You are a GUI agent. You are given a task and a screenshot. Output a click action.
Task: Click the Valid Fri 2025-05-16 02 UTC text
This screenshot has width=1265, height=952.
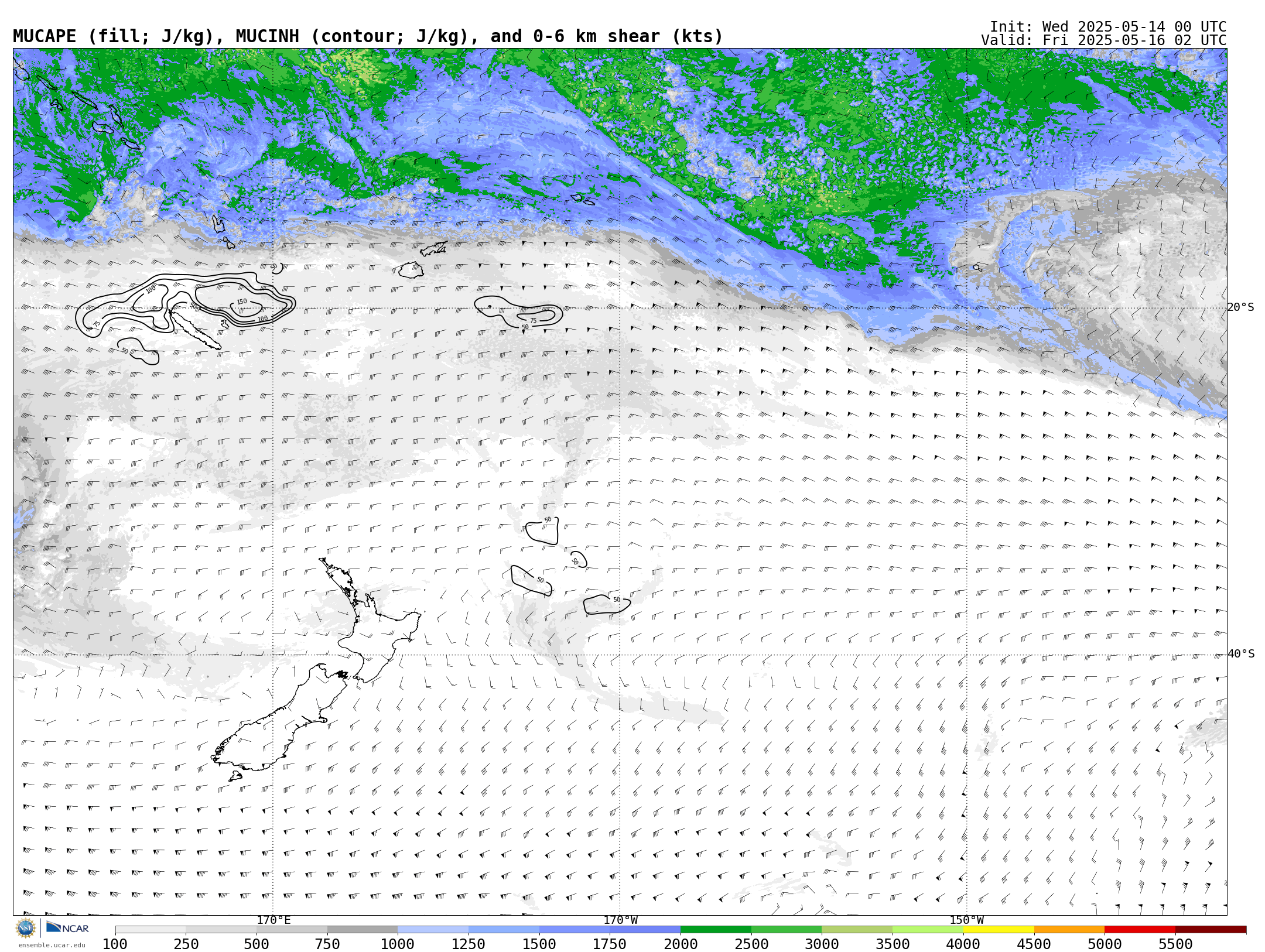click(x=1103, y=40)
